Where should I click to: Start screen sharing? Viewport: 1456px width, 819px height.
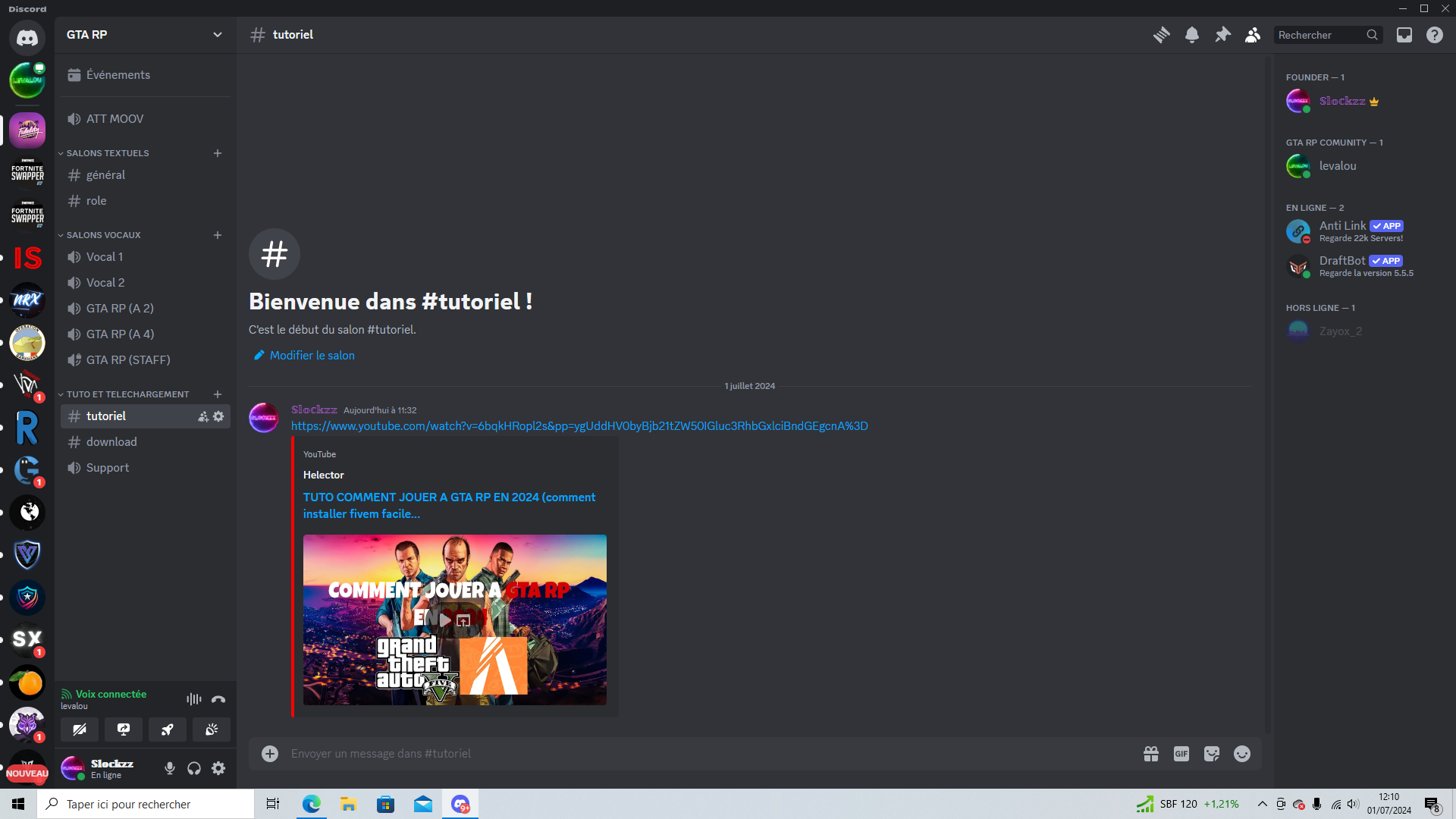click(x=124, y=730)
